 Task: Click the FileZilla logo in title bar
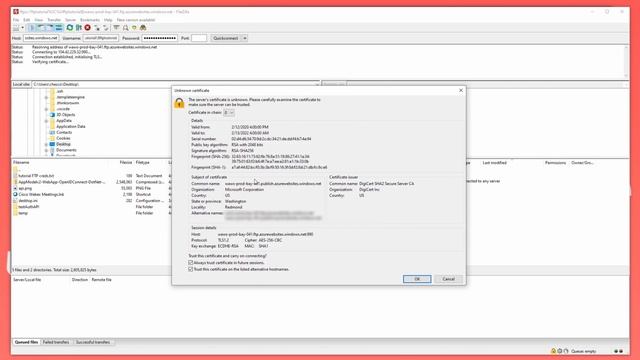click(16, 12)
